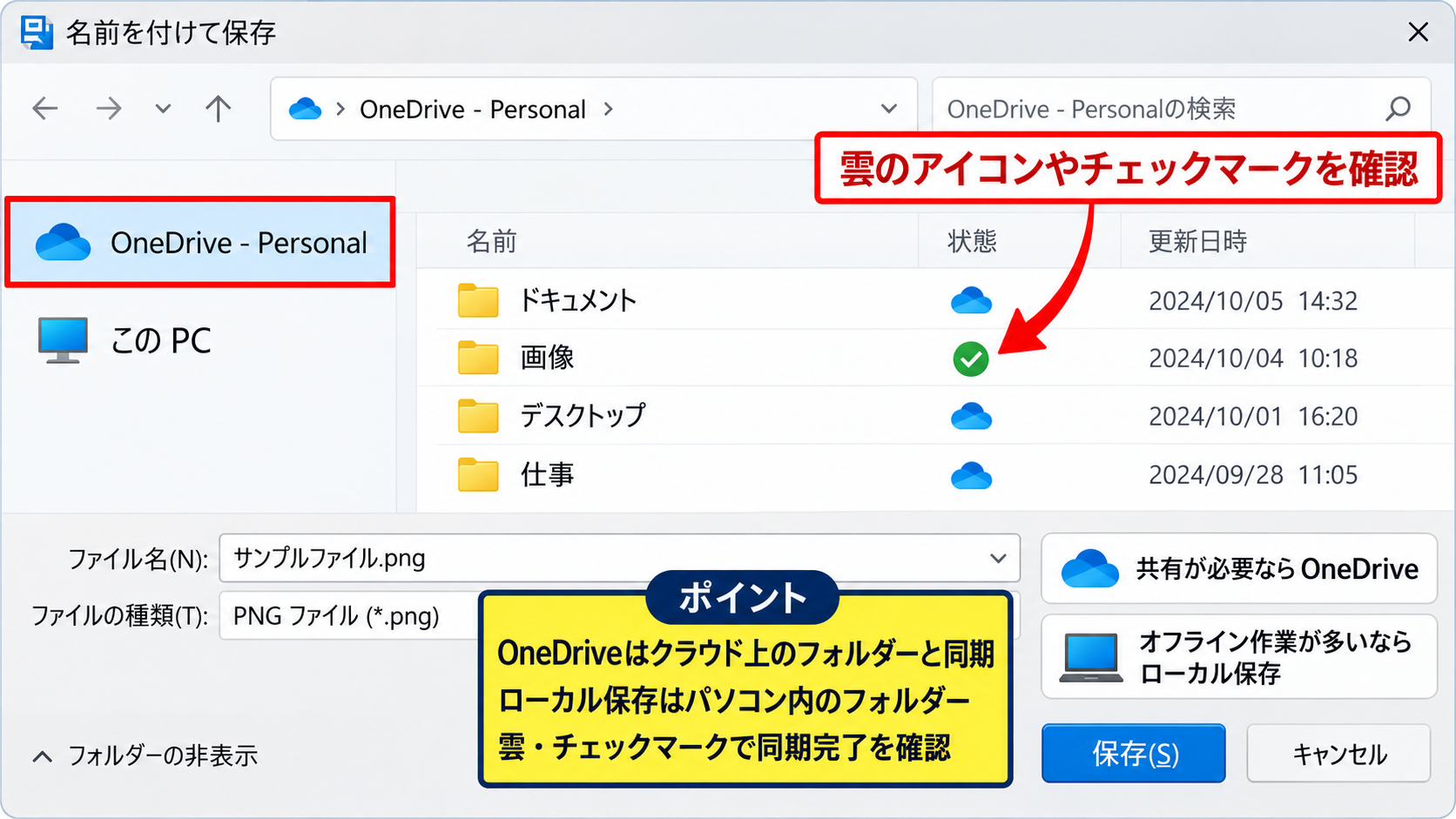
Task: Close the 名前を付けて保存 dialog
Action: point(1418,32)
